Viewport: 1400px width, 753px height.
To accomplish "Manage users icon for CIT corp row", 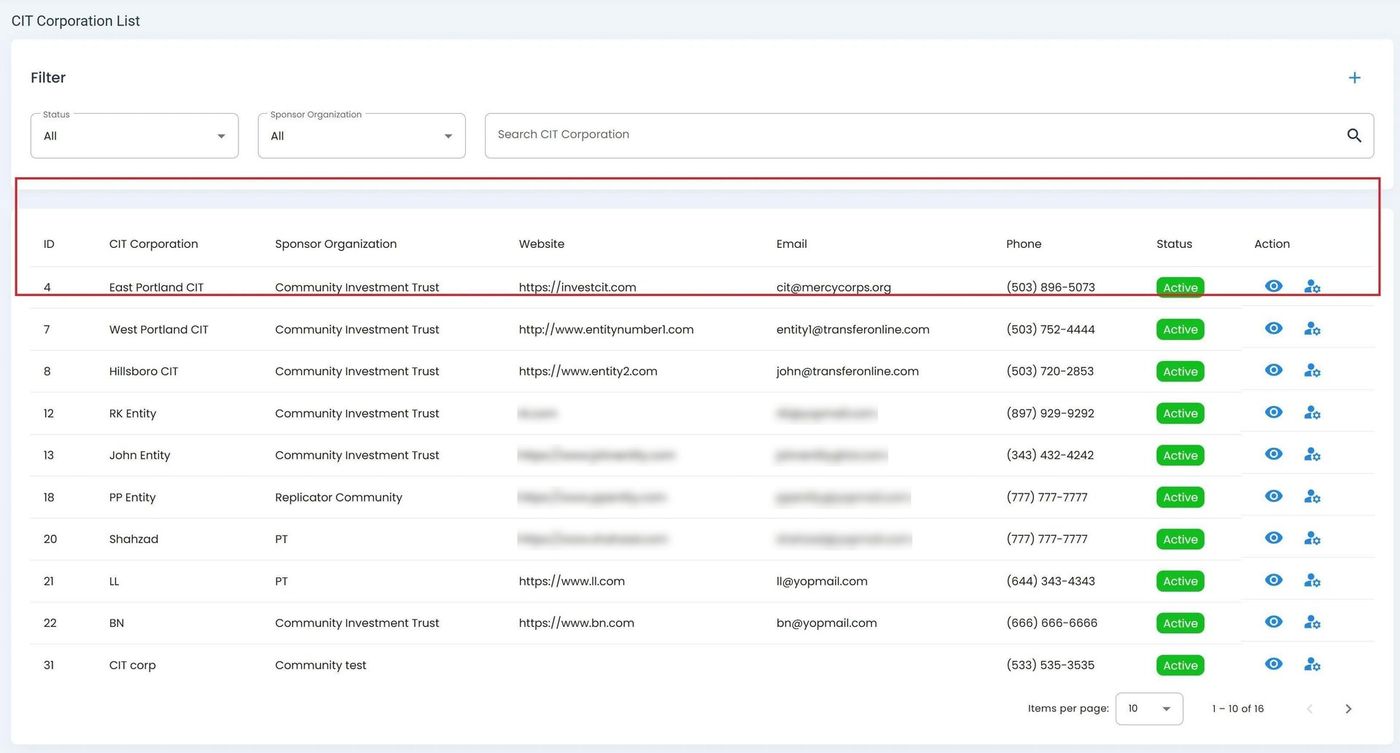I will pos(1312,665).
